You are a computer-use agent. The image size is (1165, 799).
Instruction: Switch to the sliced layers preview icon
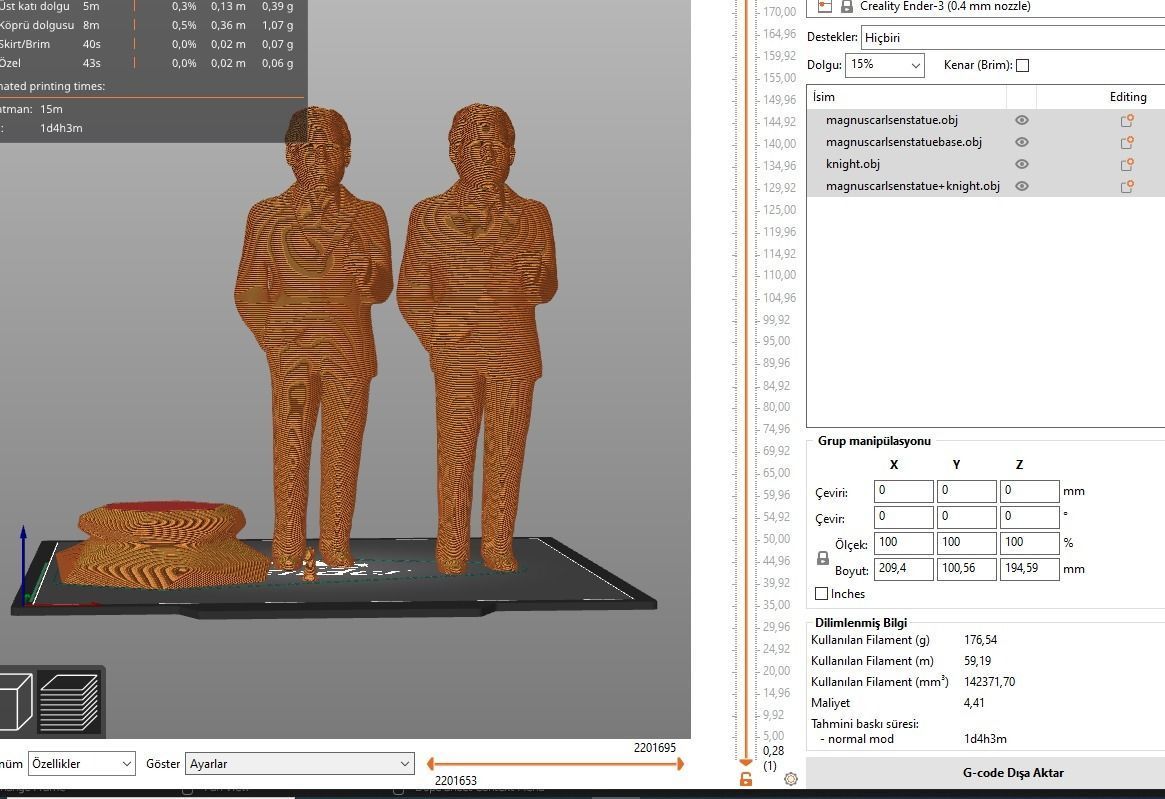(69, 702)
